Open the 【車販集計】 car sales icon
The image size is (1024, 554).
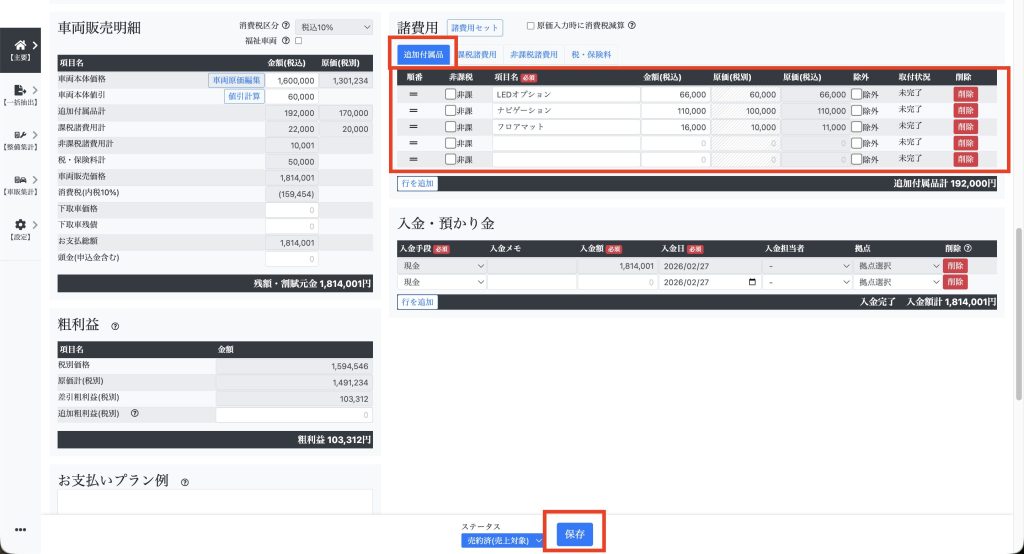pyautogui.click(x=20, y=180)
